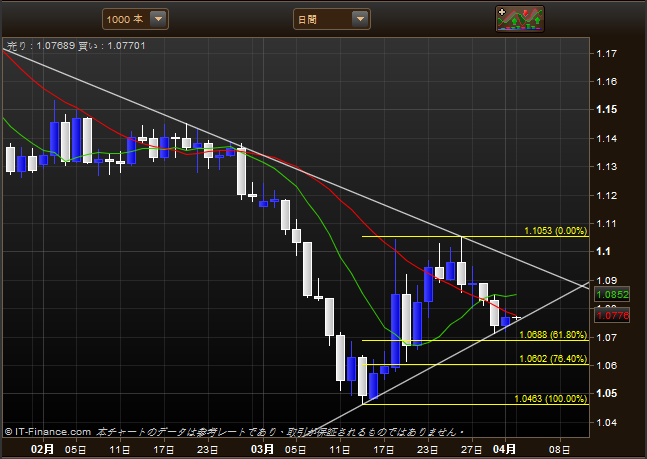The height and width of the screenshot is (459, 647).
Task: Click the 1.17 price axis label
Action: coord(607,53)
